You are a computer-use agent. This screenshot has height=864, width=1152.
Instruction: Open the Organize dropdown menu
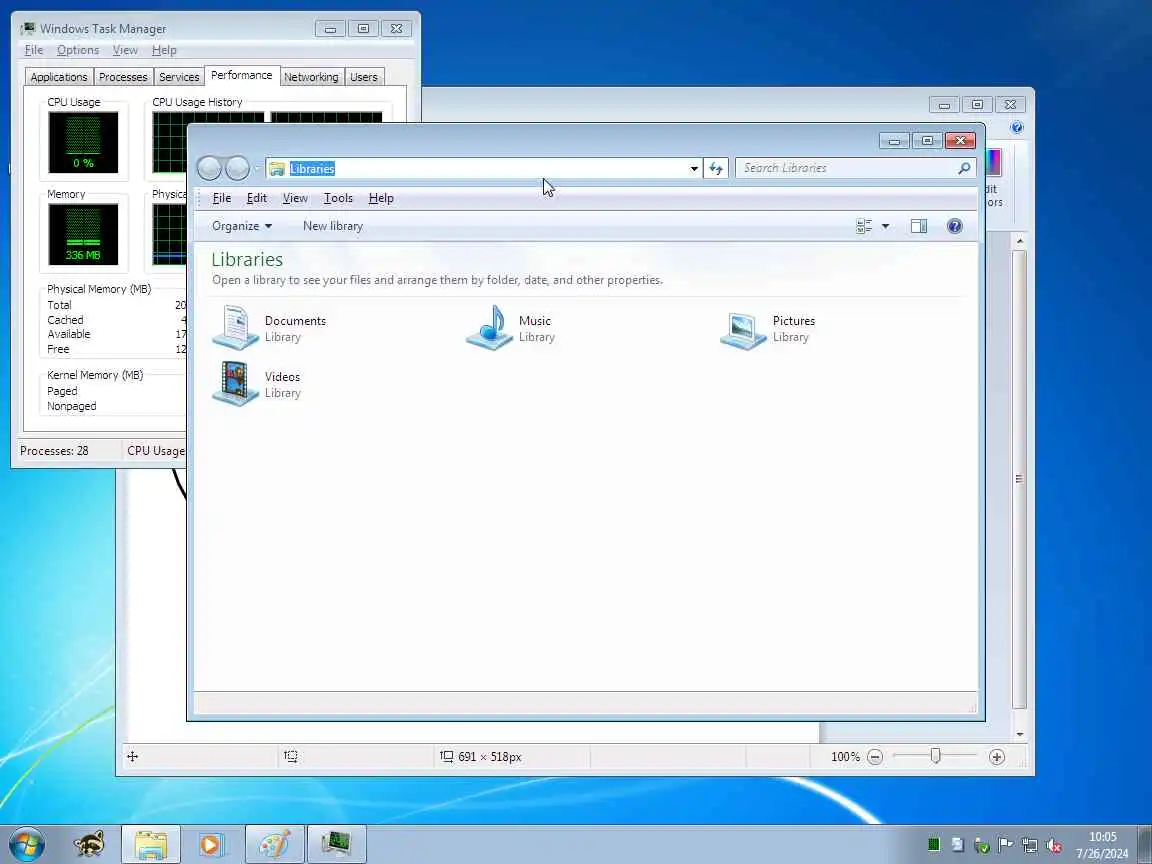point(242,226)
